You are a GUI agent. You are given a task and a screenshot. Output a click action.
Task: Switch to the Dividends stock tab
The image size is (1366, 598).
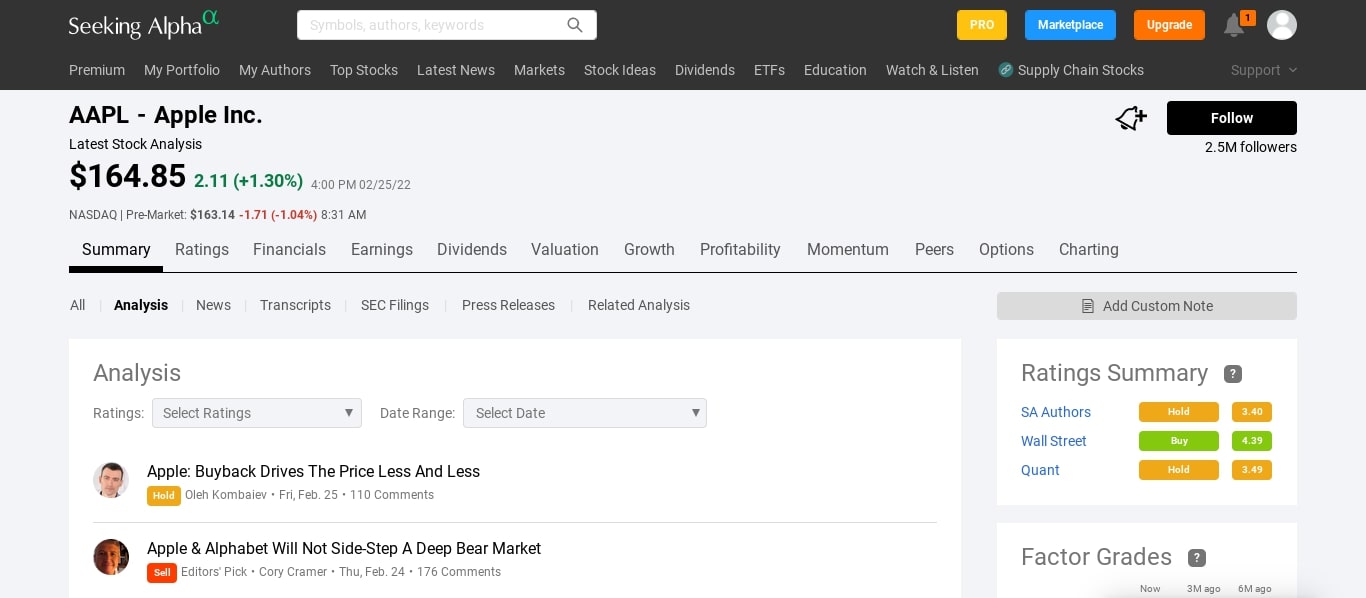coord(472,250)
